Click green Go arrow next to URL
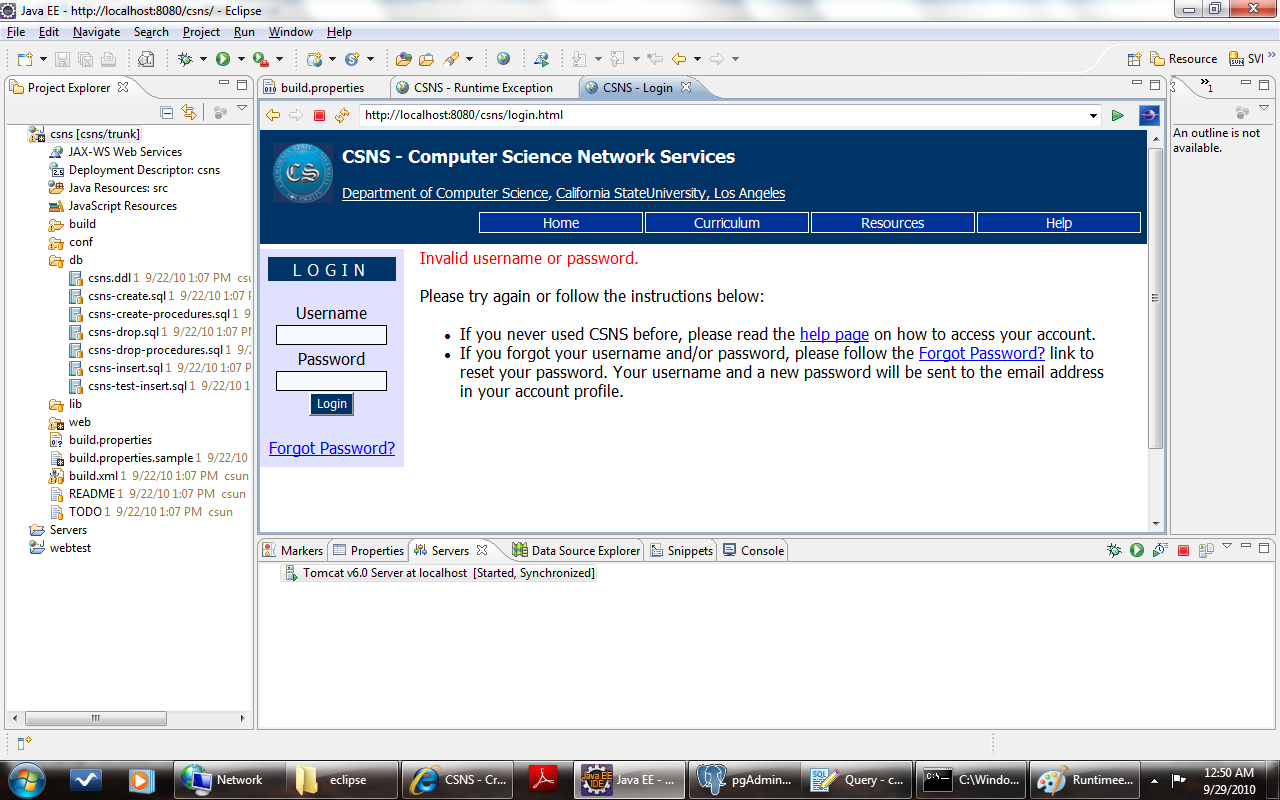 [1118, 115]
